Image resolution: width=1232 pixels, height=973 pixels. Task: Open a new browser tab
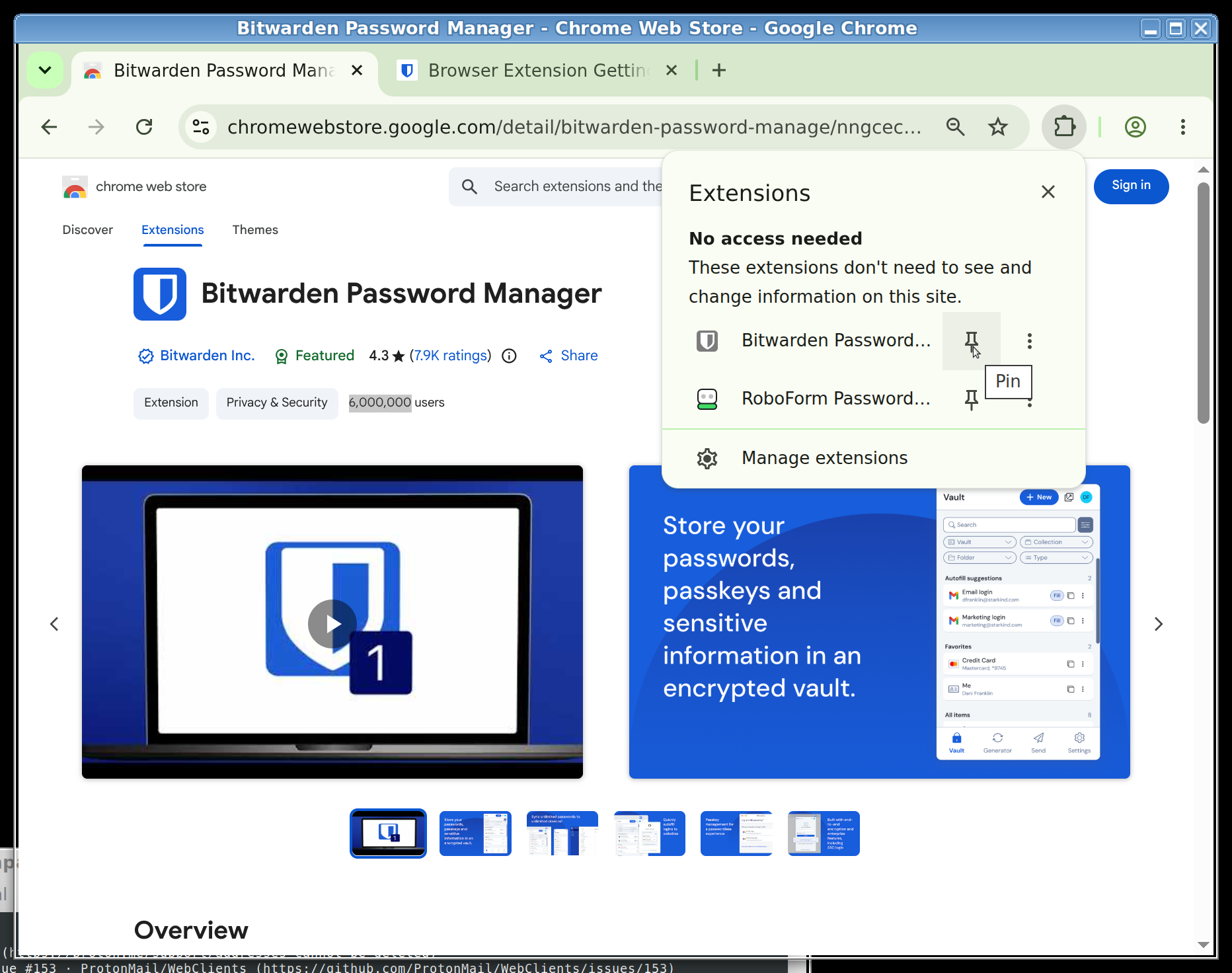719,70
